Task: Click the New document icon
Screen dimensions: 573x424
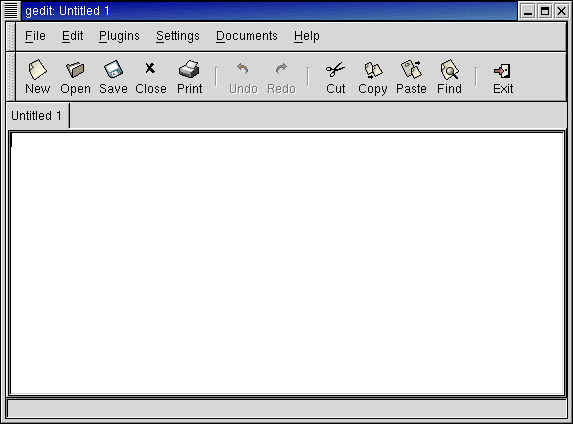Action: click(x=38, y=69)
